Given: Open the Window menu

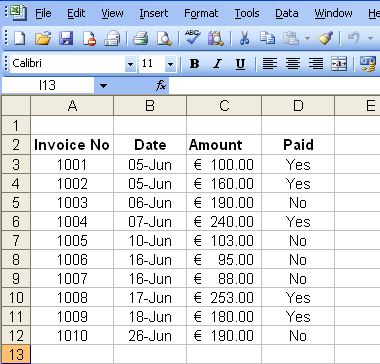Looking at the screenshot, I should coord(333,13).
